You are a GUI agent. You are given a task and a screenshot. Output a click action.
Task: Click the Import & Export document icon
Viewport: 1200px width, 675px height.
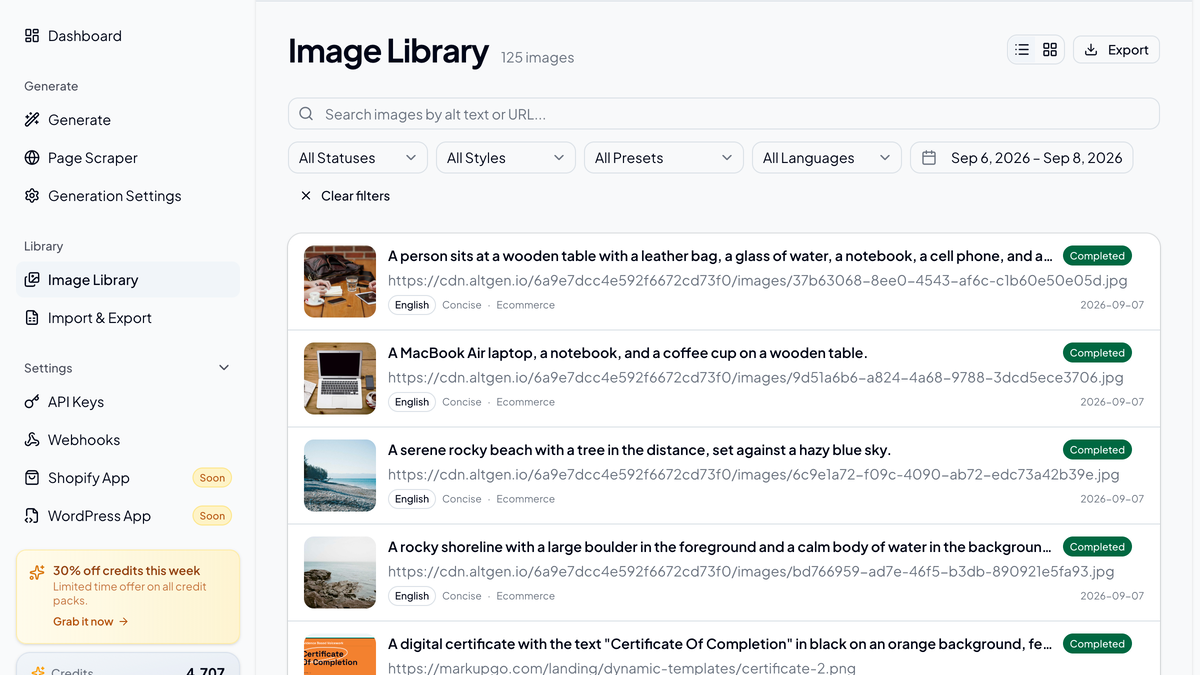(x=32, y=318)
